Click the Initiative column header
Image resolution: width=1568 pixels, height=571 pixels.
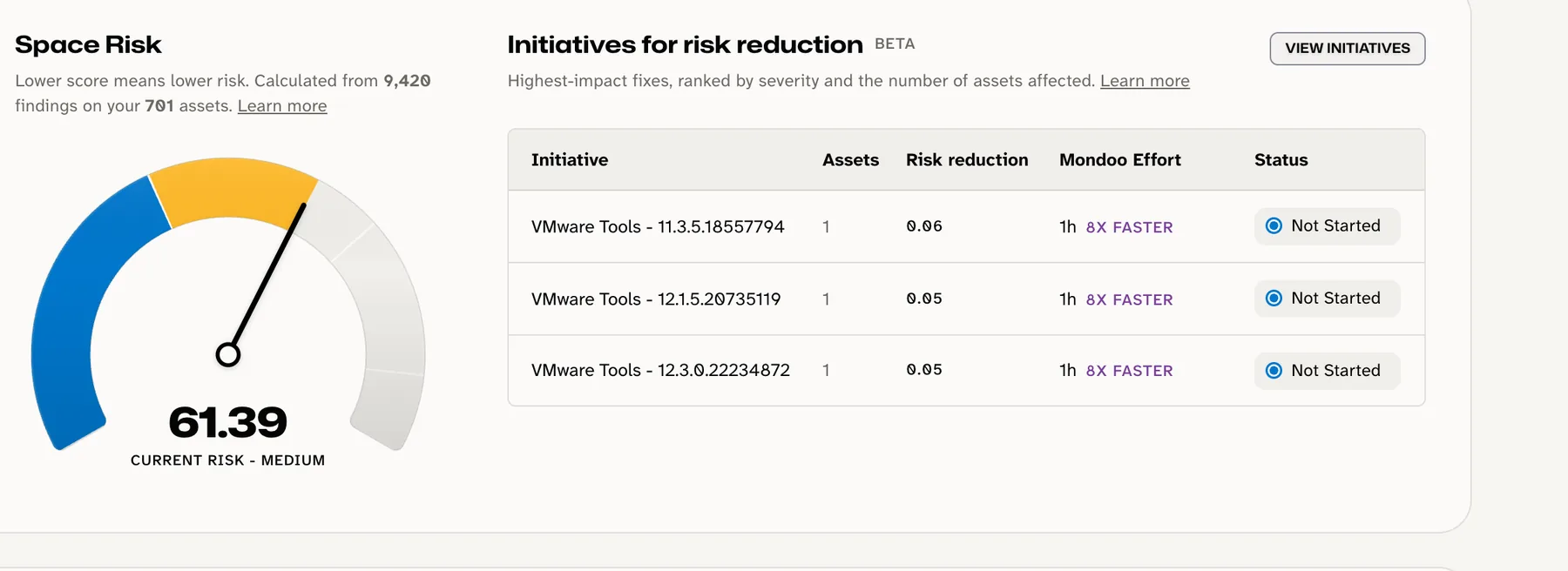click(x=570, y=160)
